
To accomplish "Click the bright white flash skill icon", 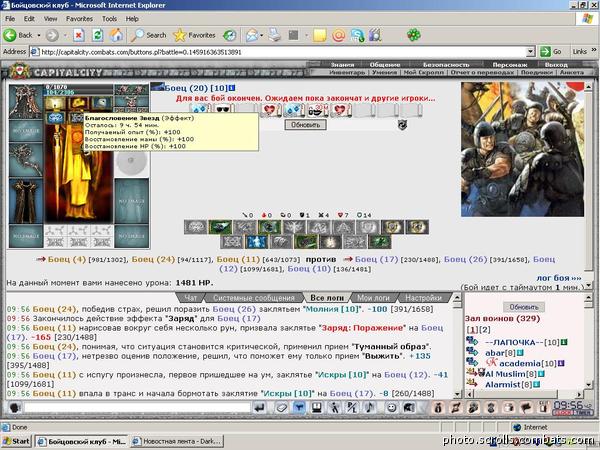I will [331, 242].
